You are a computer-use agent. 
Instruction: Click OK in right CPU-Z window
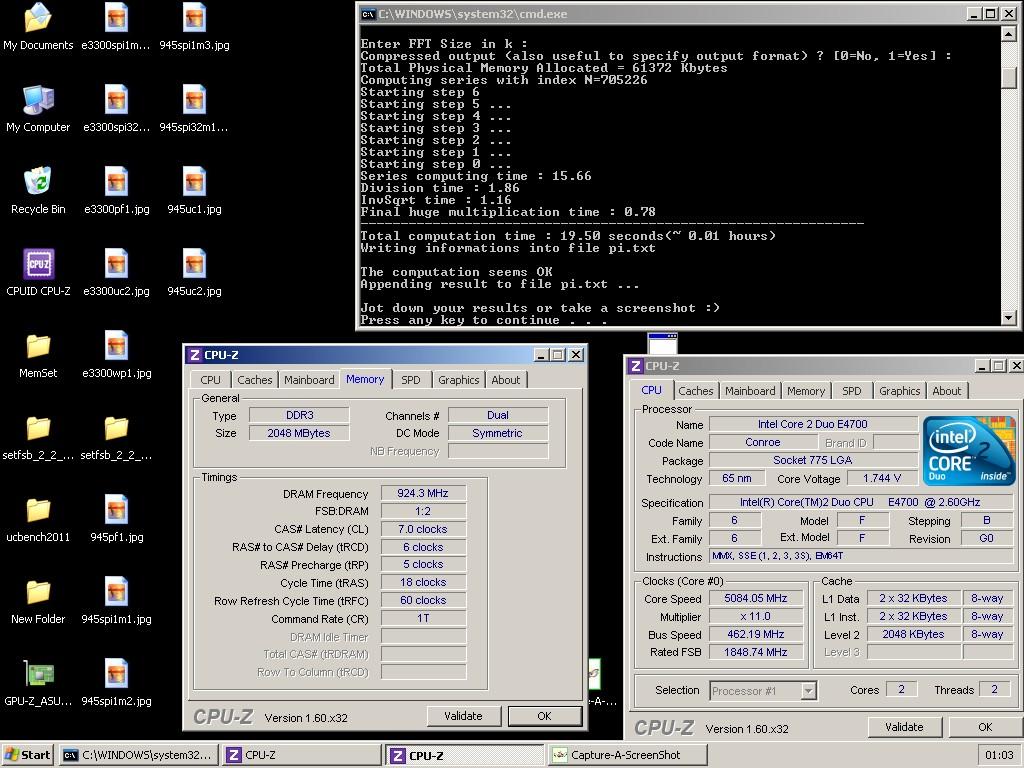[x=985, y=727]
